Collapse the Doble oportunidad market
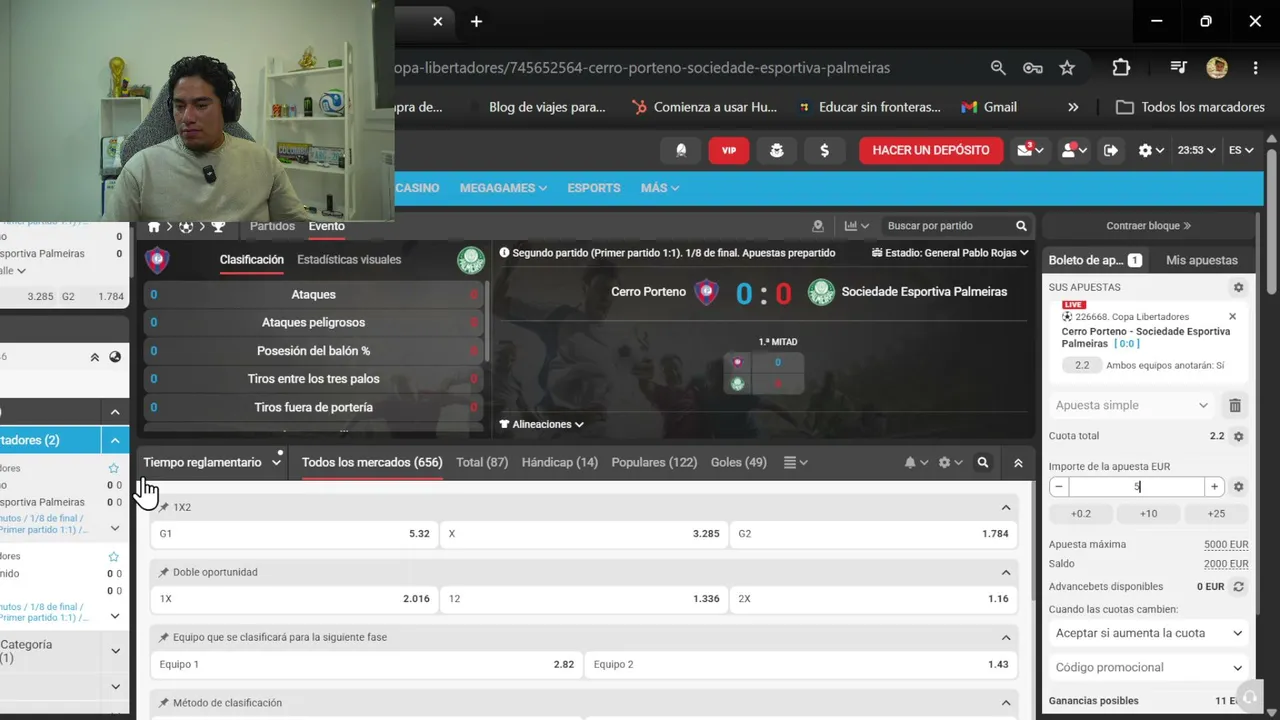This screenshot has width=1280, height=720. pyautogui.click(x=1006, y=573)
